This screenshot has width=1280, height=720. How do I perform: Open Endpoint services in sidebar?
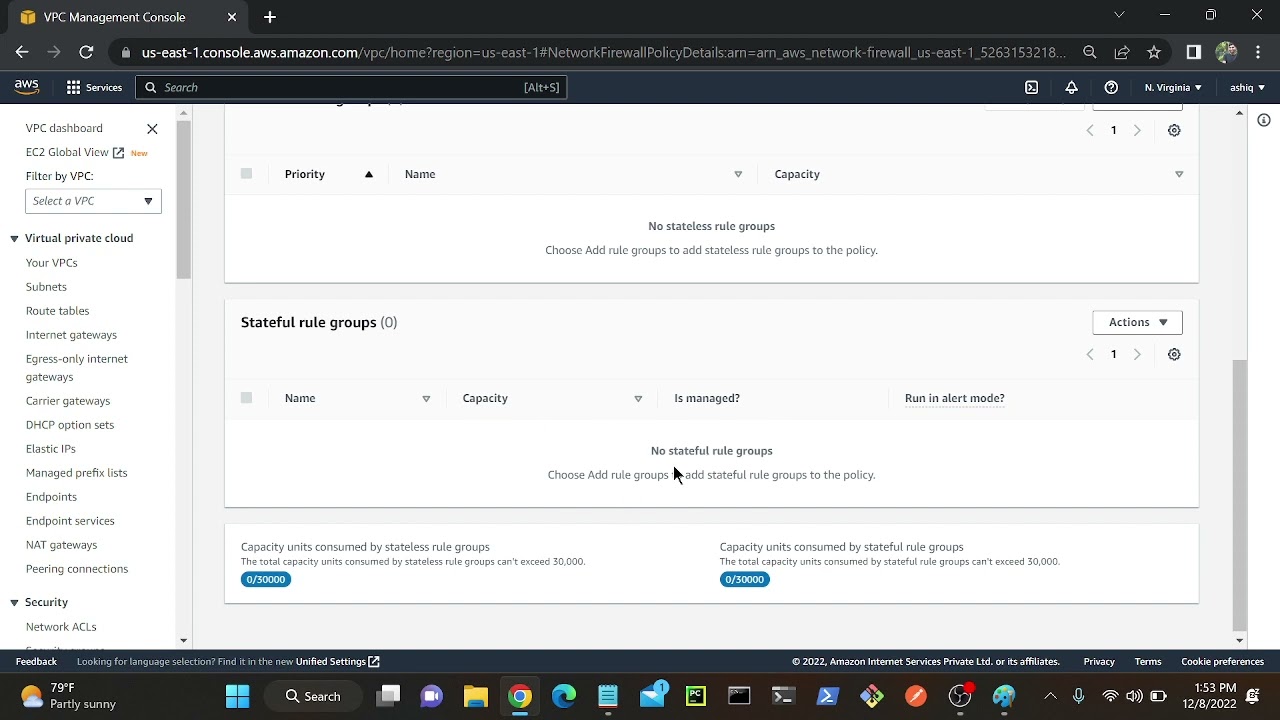point(70,521)
